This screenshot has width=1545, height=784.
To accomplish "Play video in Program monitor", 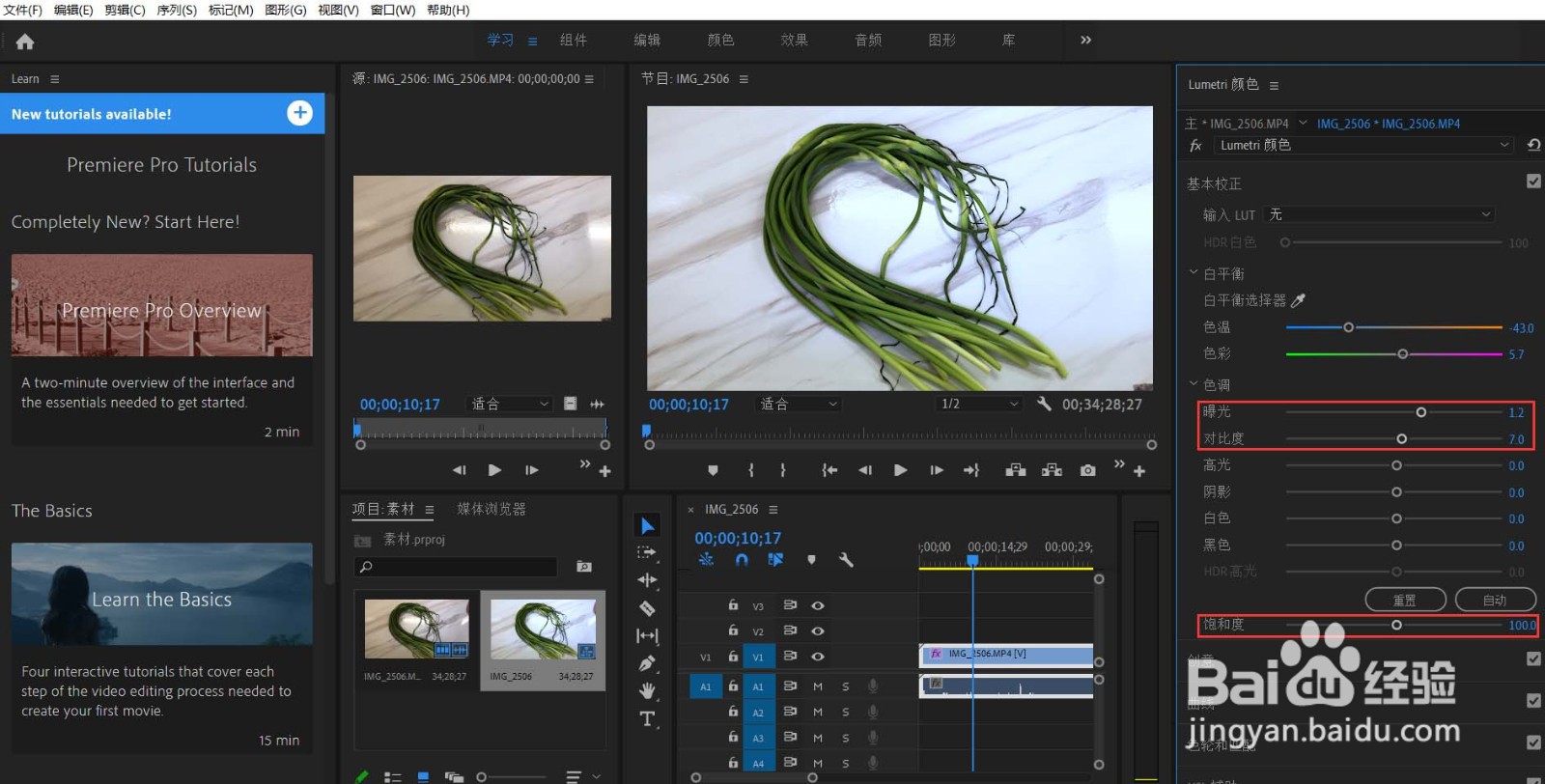I will tap(901, 470).
